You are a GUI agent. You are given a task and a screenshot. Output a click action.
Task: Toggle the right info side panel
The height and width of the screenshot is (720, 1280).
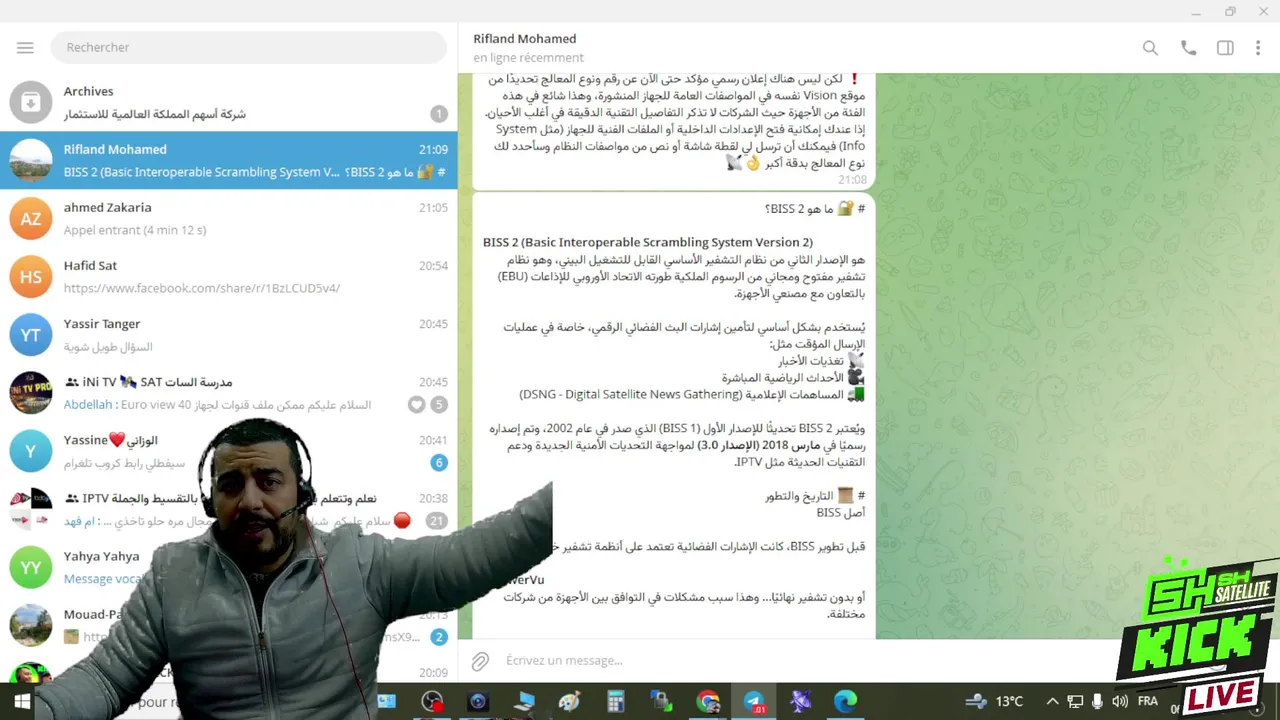coord(1225,48)
